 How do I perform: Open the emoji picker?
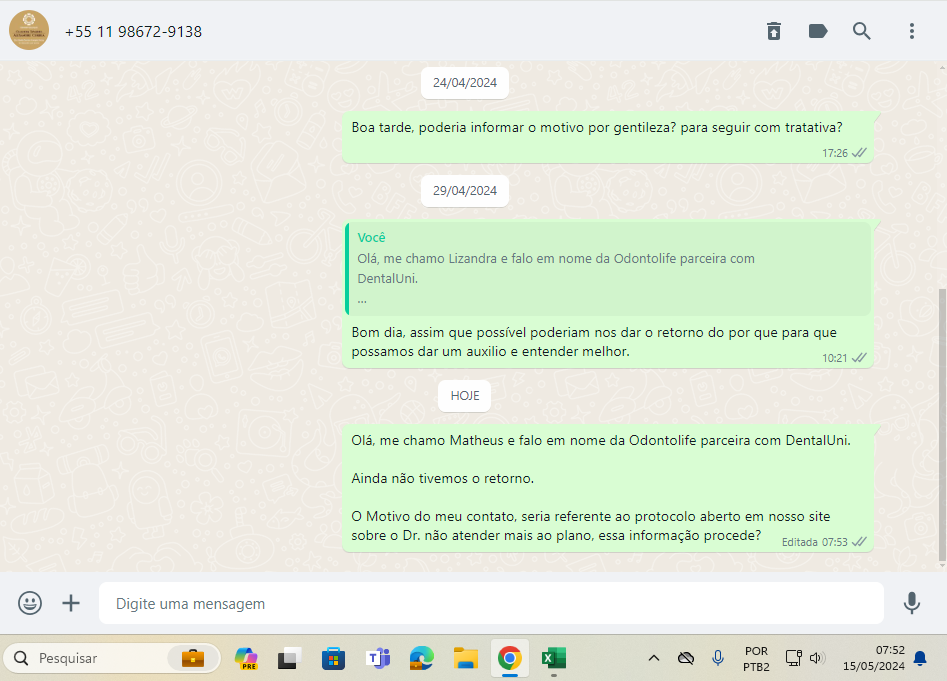pos(30,603)
